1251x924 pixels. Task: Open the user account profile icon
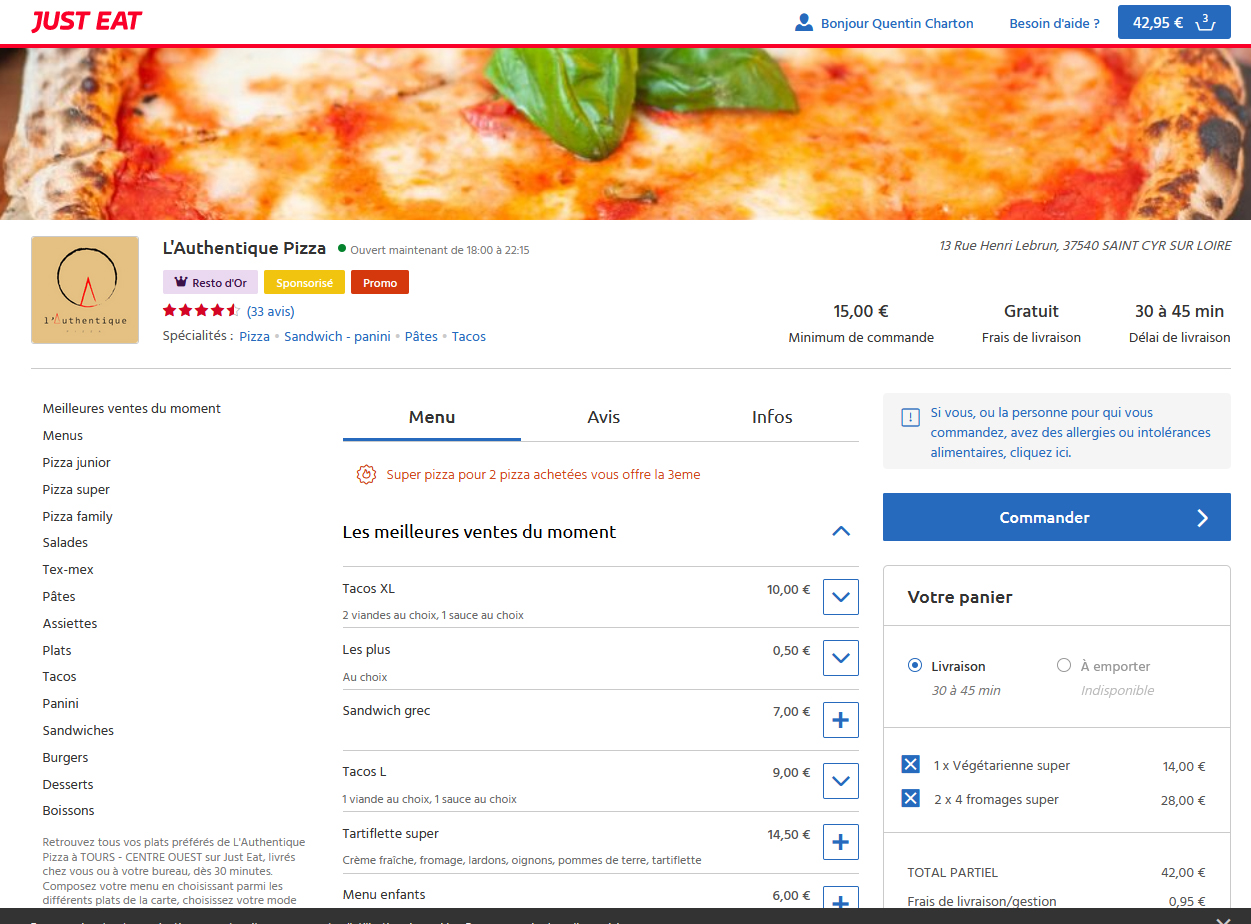(804, 23)
